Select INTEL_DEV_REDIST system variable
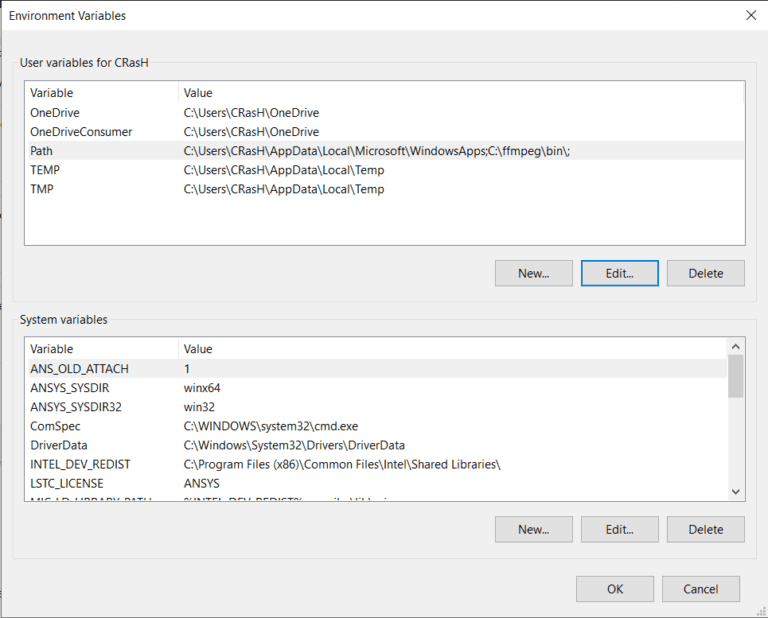Image resolution: width=768 pixels, height=618 pixels. click(x=80, y=464)
